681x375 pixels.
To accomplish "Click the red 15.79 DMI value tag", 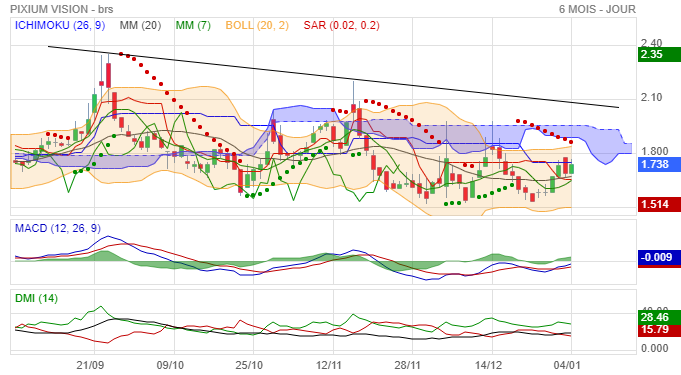I will [x=659, y=329].
